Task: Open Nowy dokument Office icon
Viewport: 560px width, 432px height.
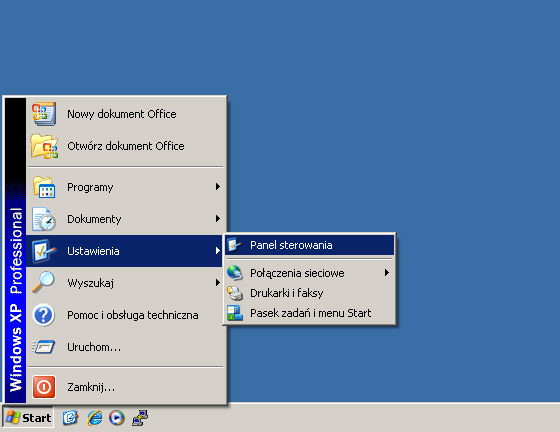Action: (44, 114)
